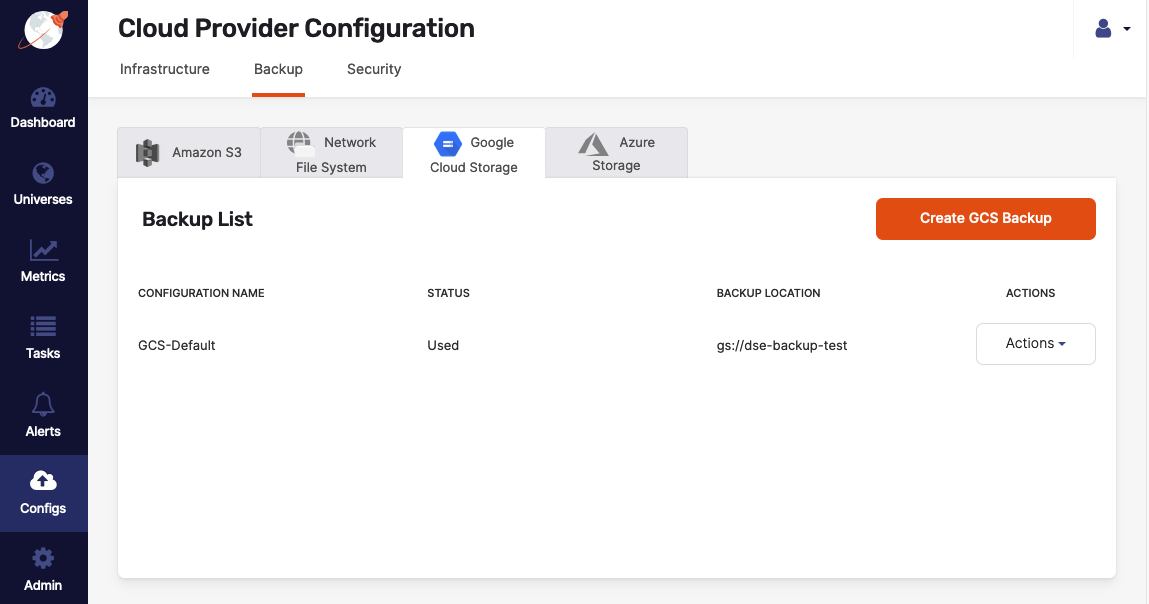Image resolution: width=1149 pixels, height=604 pixels.
Task: Expand the user menu caret
Action: click(1127, 29)
